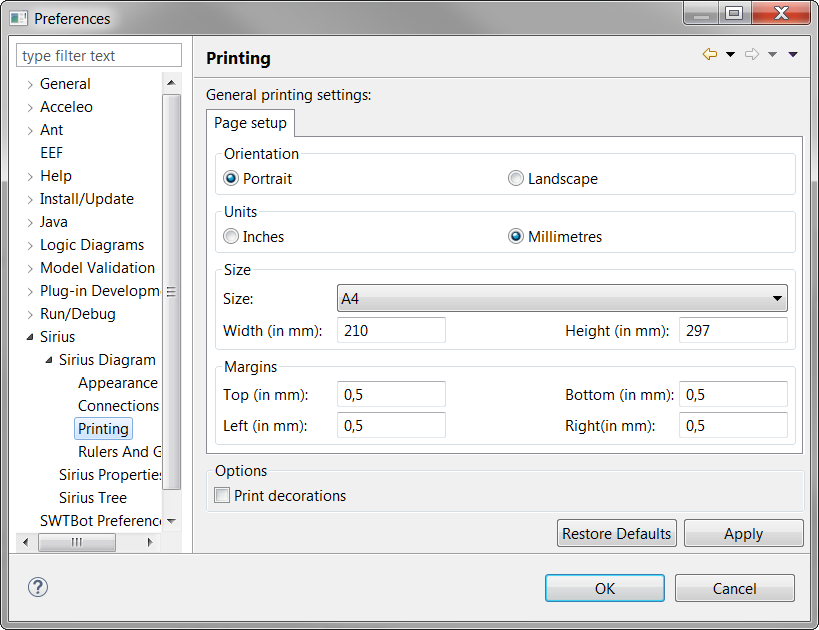Click the Preferences window title icon
Image resolution: width=819 pixels, height=630 pixels.
[x=19, y=18]
